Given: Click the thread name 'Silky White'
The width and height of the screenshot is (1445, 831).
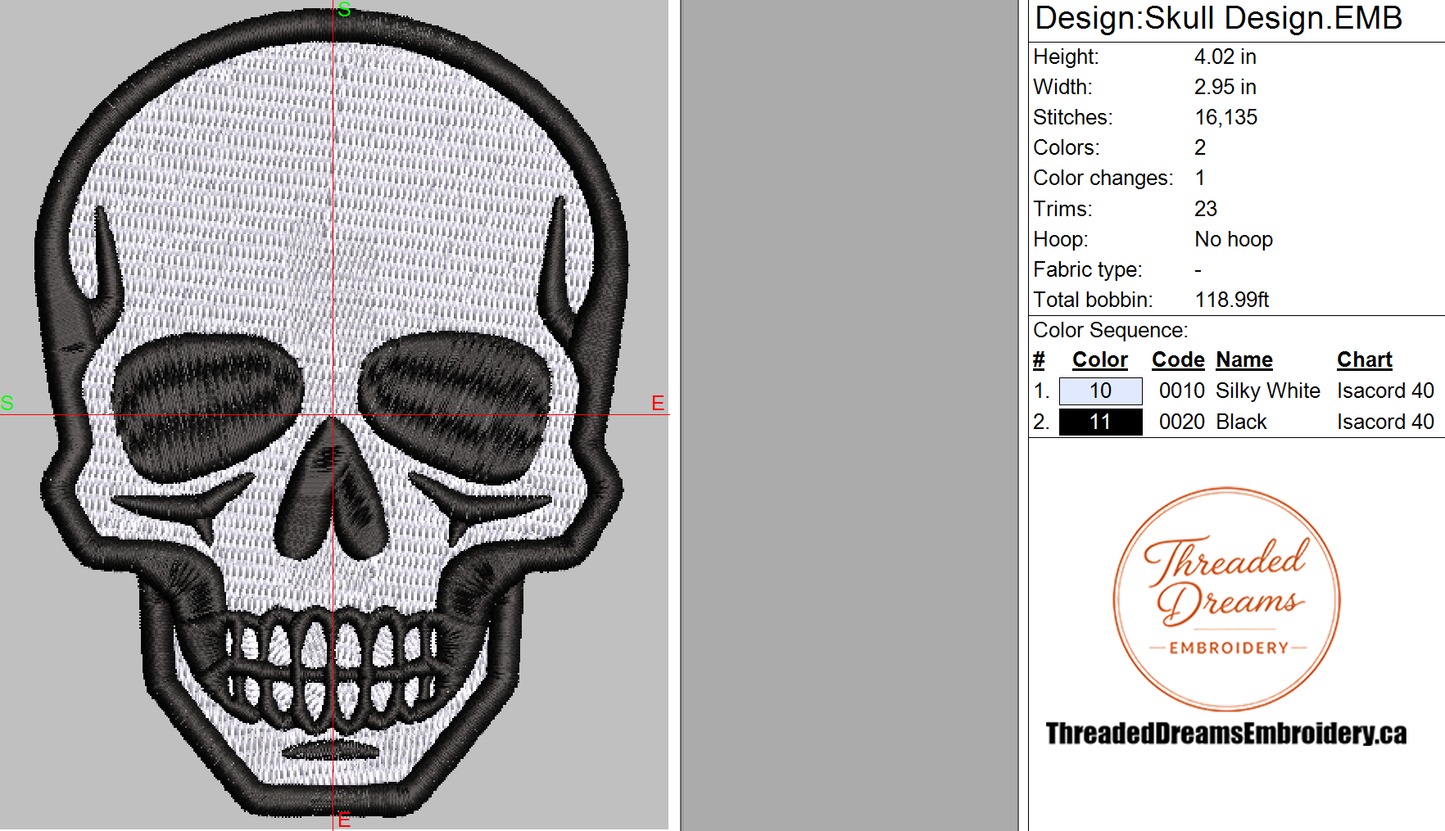Looking at the screenshot, I should pyautogui.click(x=1268, y=391).
